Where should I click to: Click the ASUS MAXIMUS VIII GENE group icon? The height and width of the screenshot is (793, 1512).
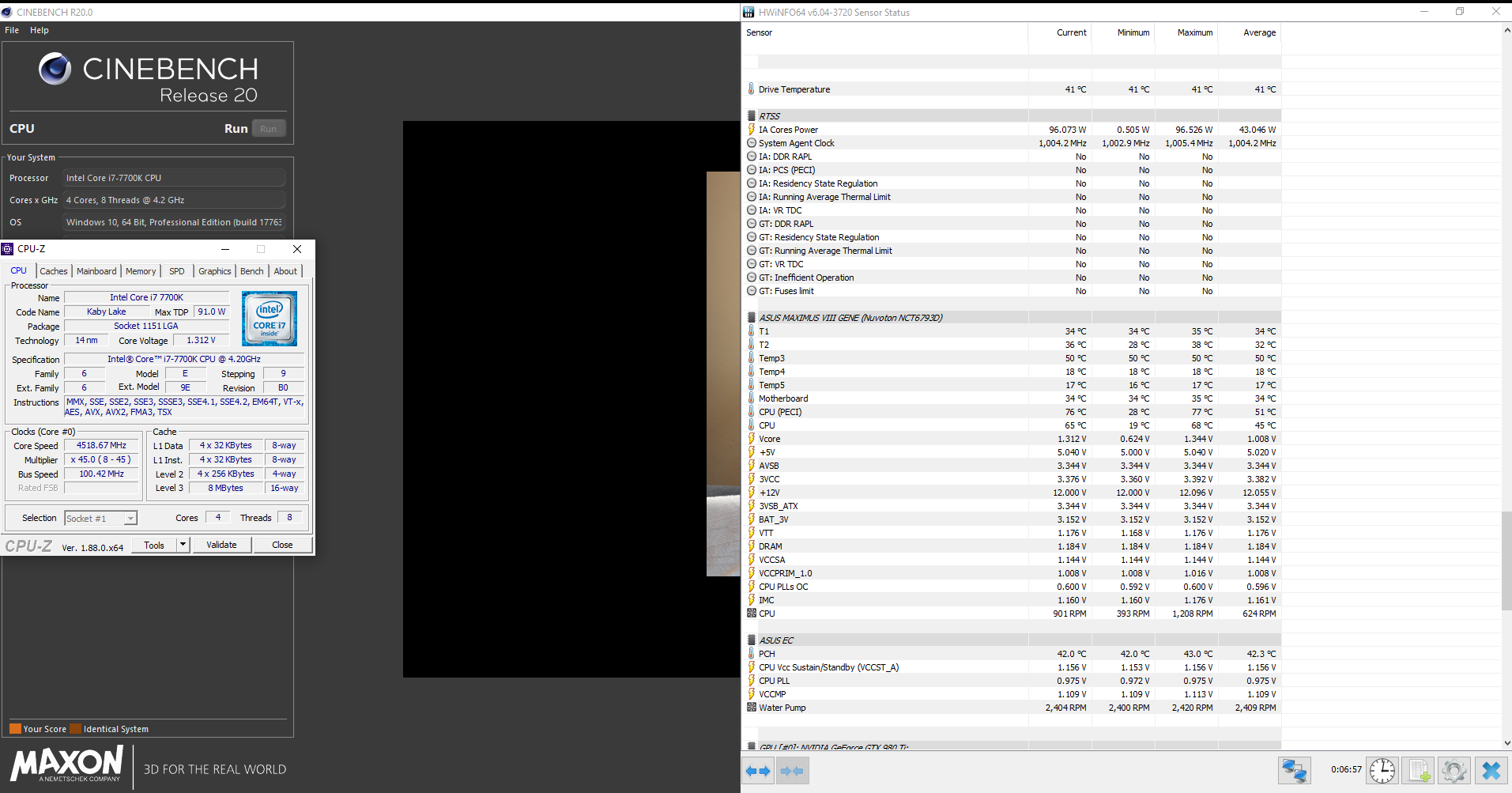coord(752,318)
